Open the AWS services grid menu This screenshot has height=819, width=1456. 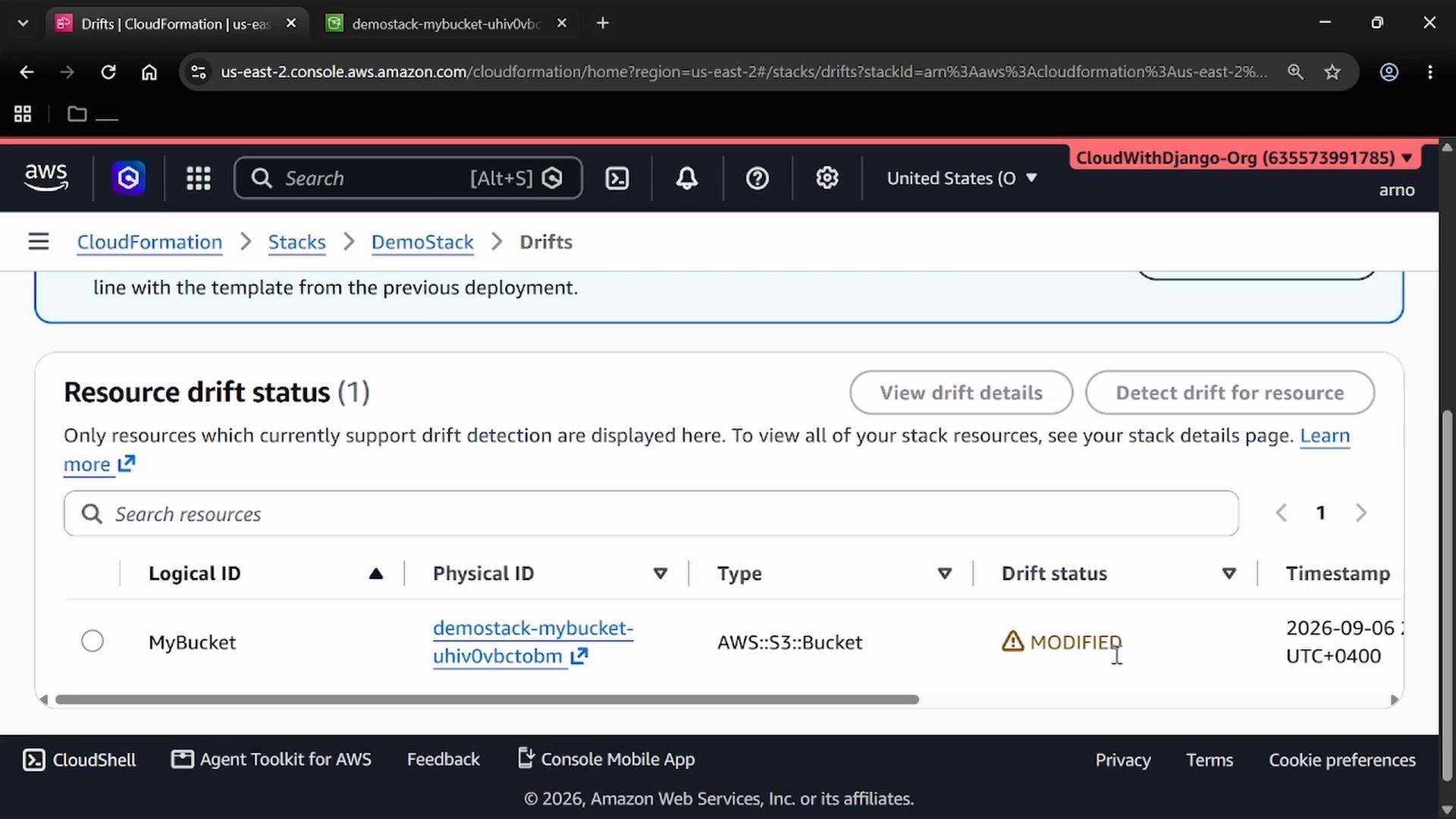coord(199,178)
